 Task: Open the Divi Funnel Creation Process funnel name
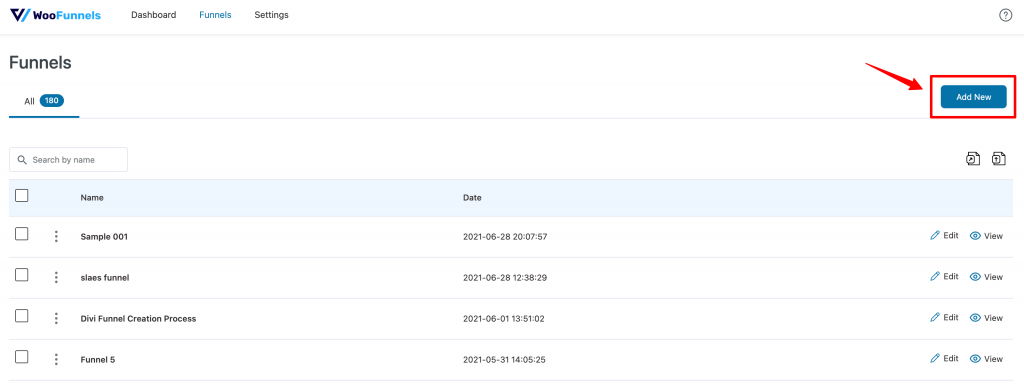138,318
